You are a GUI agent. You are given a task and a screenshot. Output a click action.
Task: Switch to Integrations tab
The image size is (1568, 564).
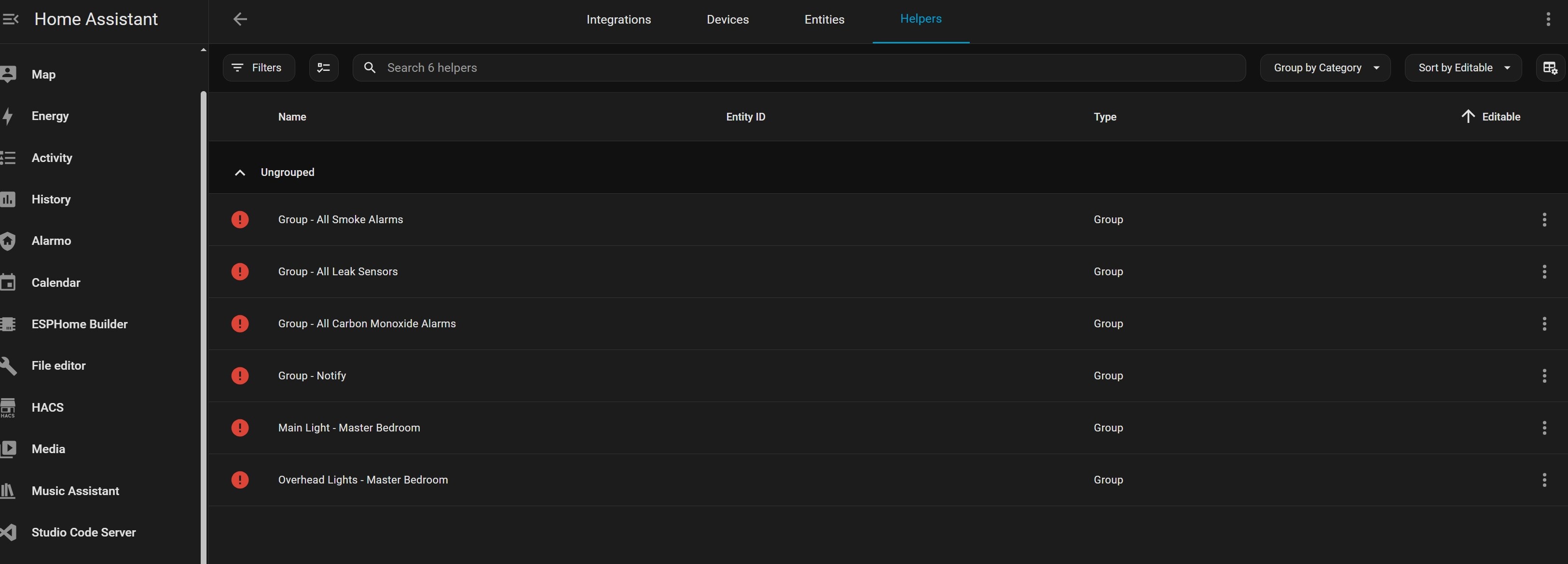tap(619, 19)
